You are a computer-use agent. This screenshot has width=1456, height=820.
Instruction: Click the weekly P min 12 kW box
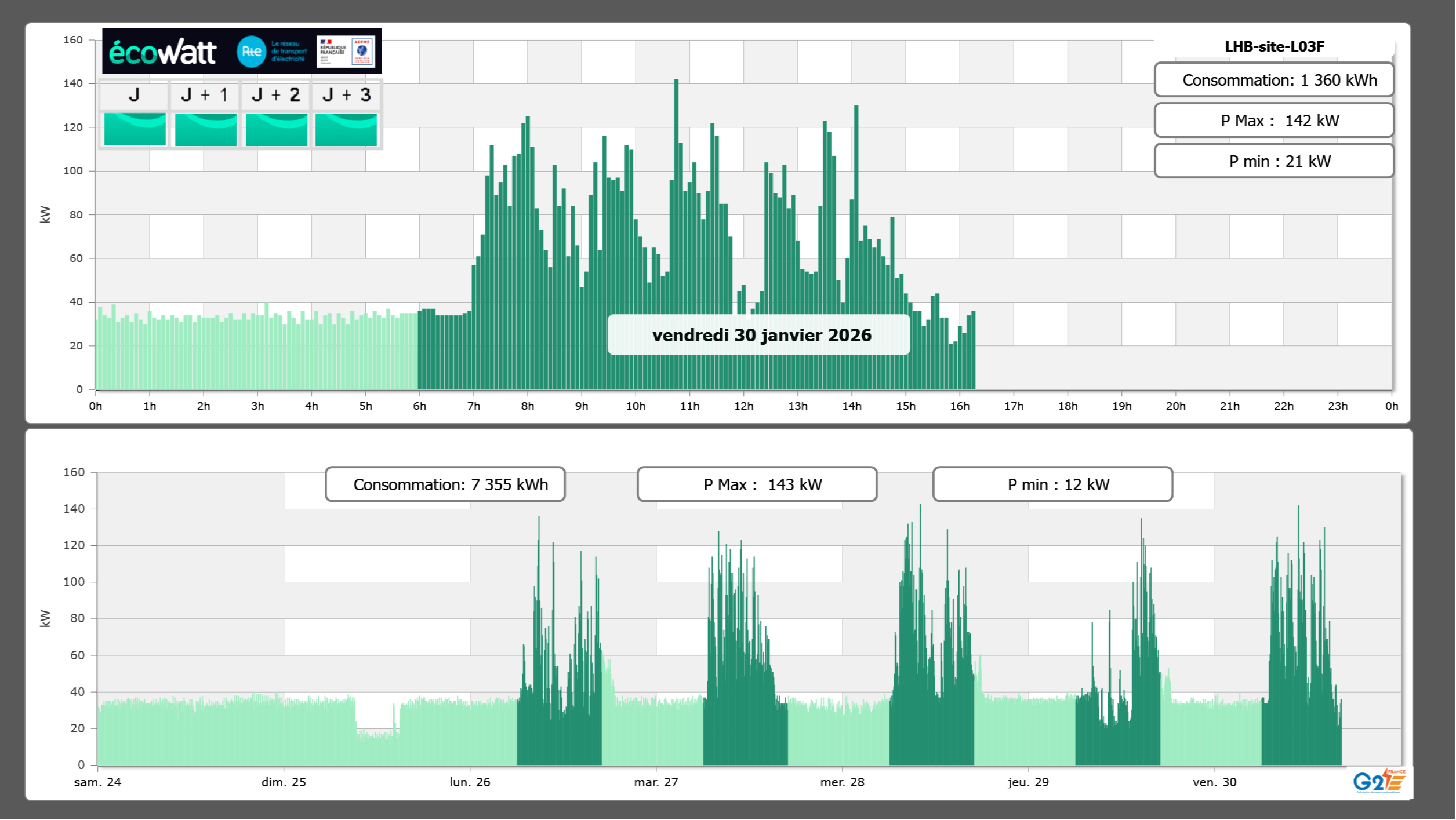click(1052, 484)
